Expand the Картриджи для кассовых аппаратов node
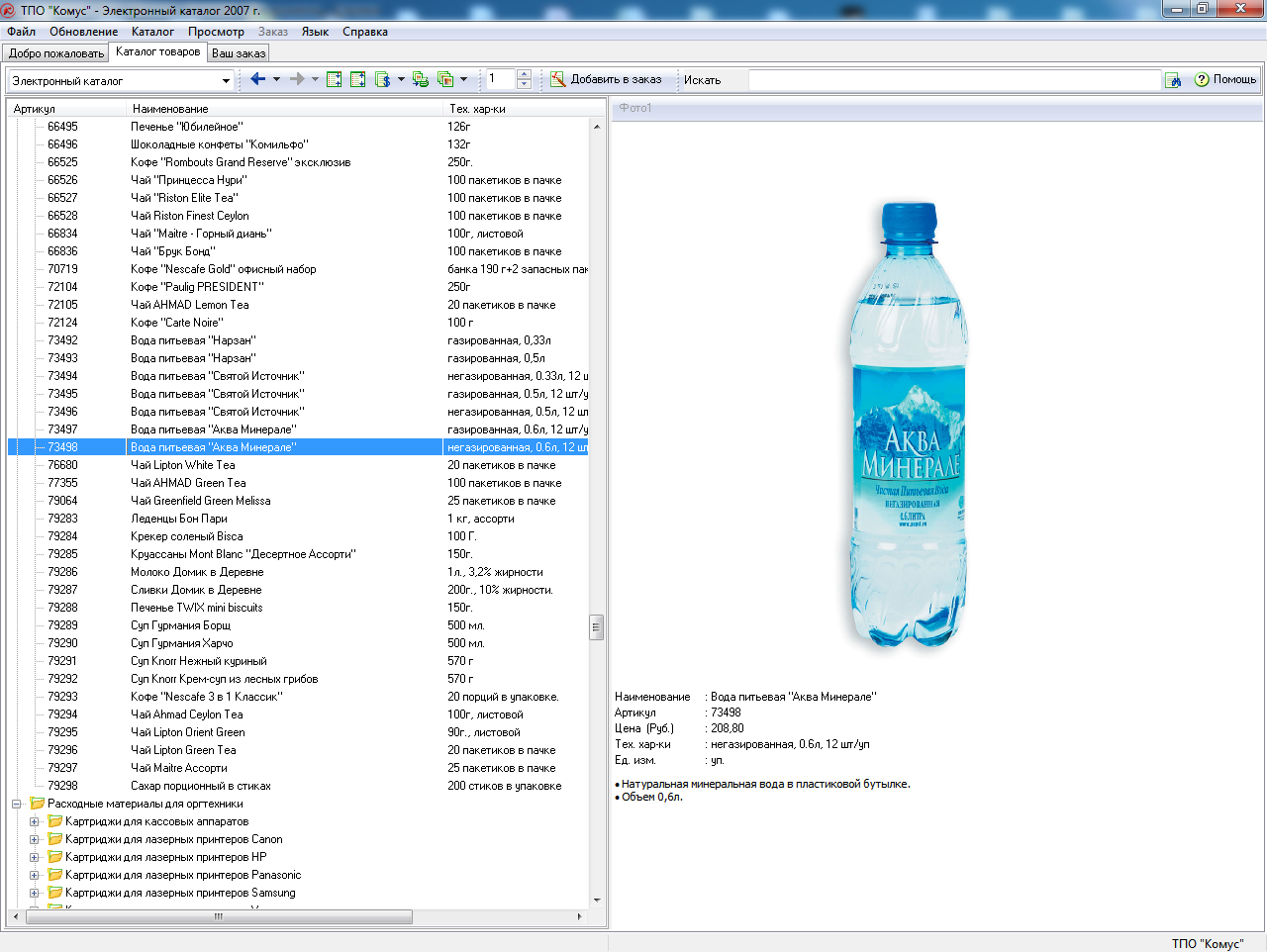1267x952 pixels. coord(35,821)
